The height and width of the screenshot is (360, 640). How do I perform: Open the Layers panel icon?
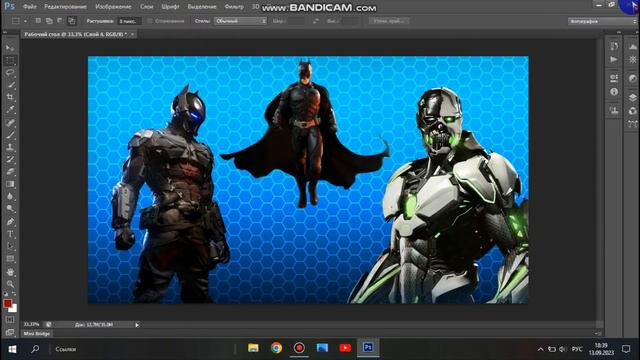tap(633, 97)
